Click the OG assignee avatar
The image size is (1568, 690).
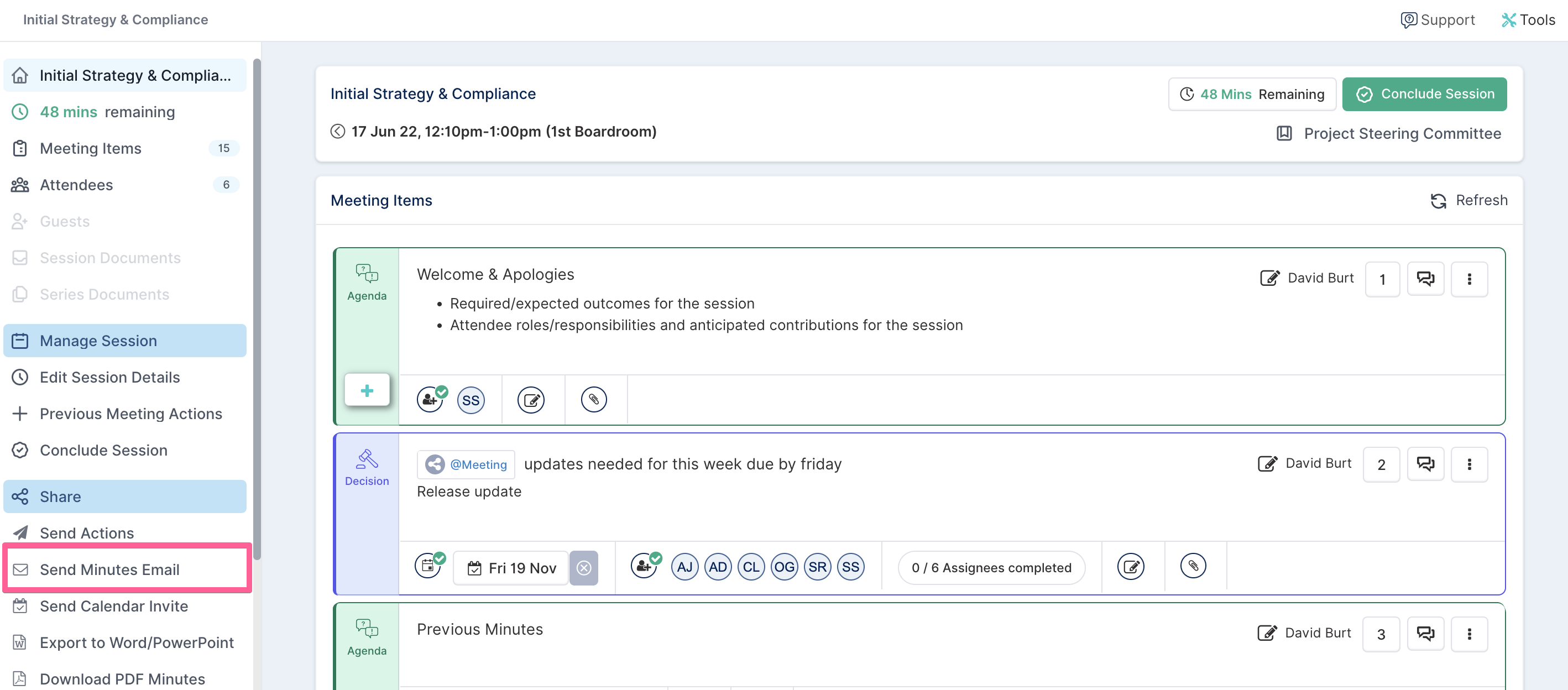(x=784, y=567)
